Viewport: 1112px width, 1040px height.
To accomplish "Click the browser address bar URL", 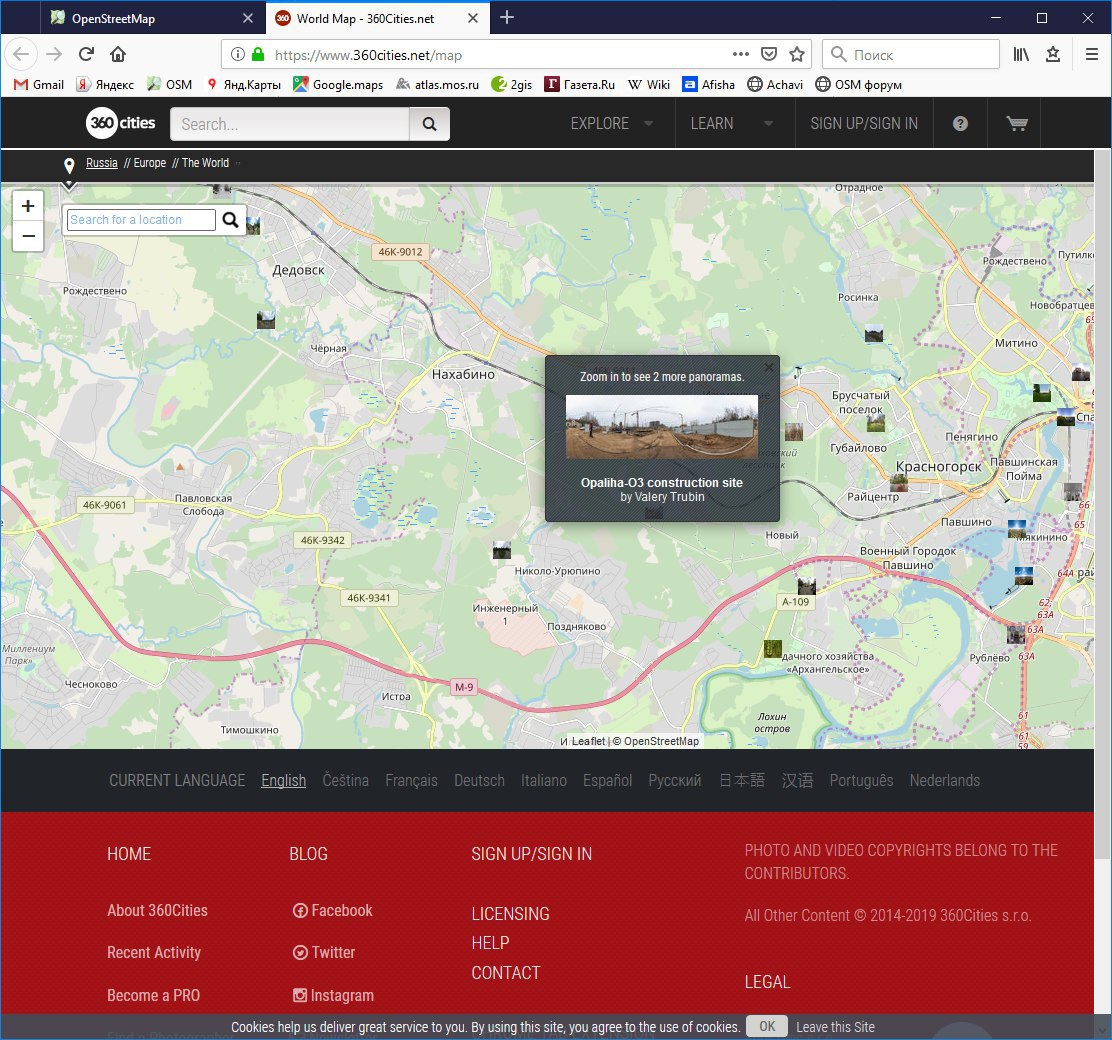I will click(368, 55).
